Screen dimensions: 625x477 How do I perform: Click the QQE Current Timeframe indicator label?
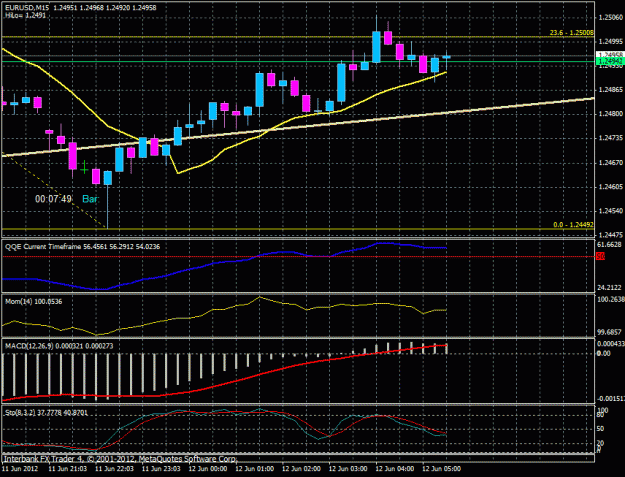(82, 247)
